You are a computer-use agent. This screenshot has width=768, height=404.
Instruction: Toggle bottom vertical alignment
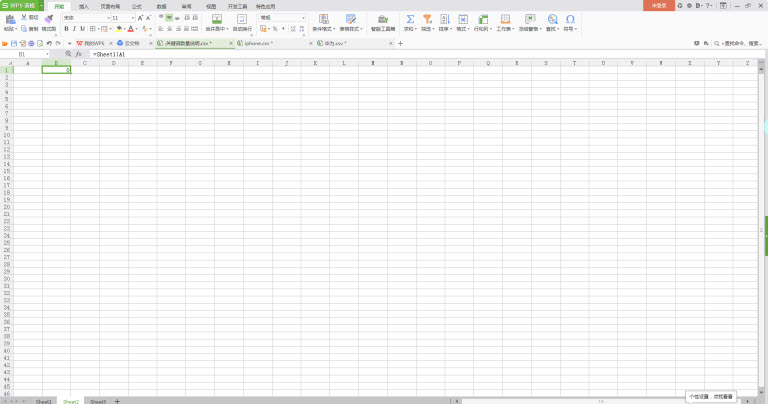177,18
